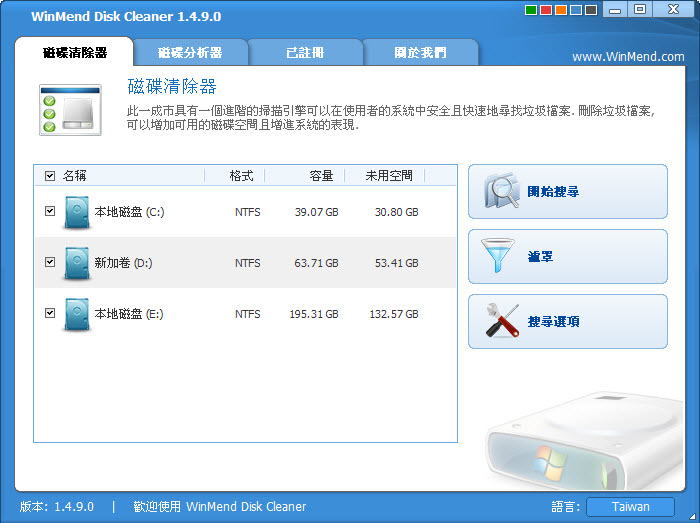This screenshot has height=523, width=700.
Task: Click the drive icon for 本地磁盤 (C:)
Action: coord(76,212)
